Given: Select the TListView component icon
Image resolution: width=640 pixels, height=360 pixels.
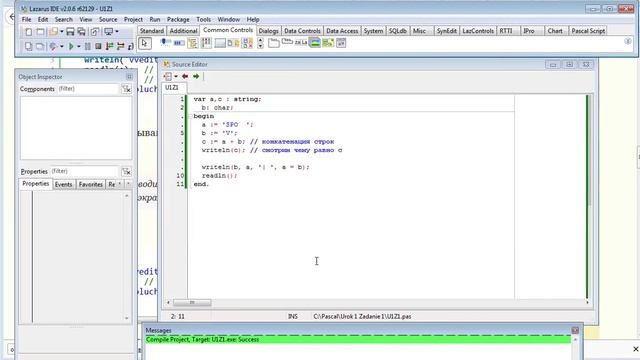Looking at the screenshot, I should (206, 42).
